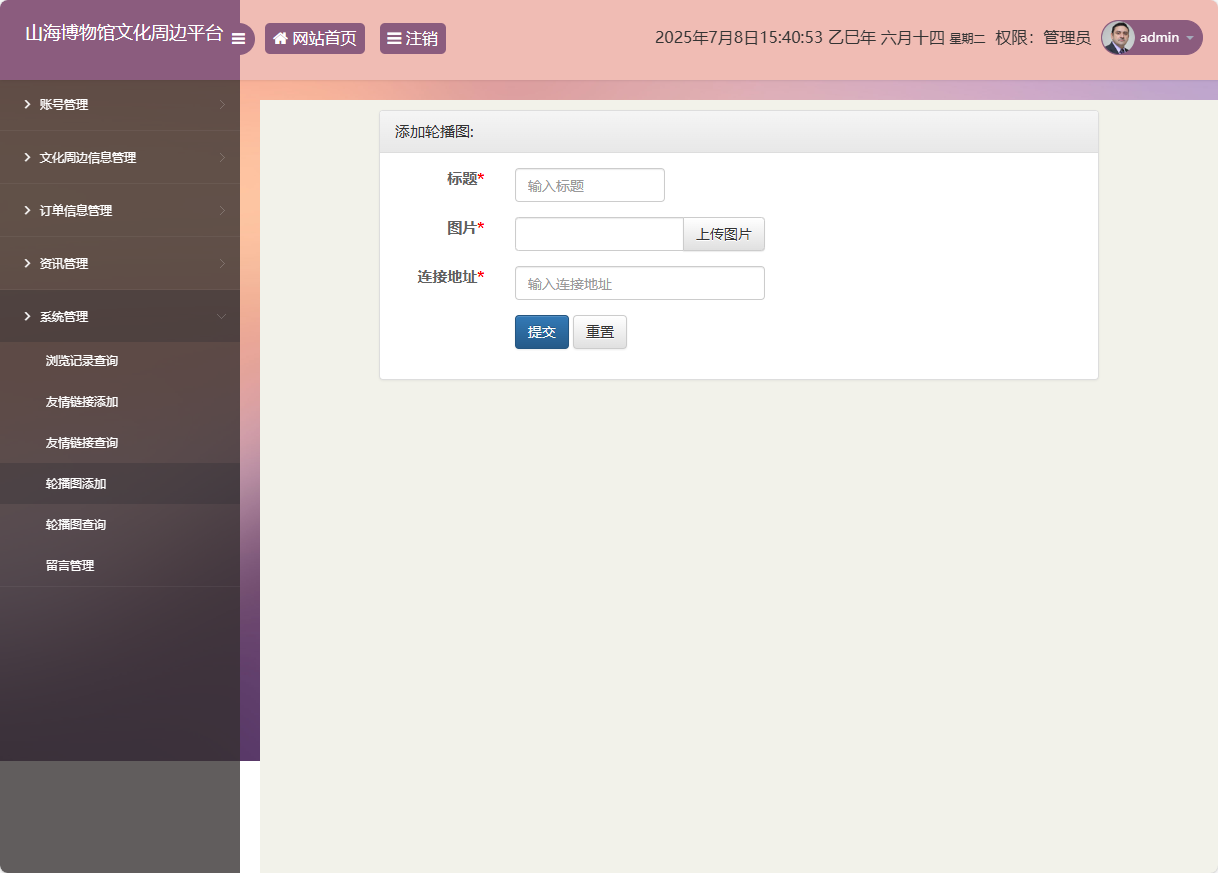
Task: Click the 标题 title input field
Action: [x=589, y=184]
